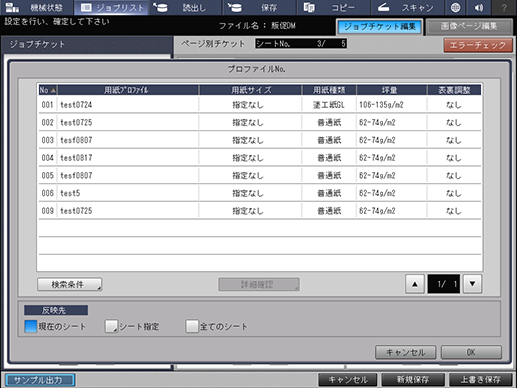Select the 画像ページ編集 tab
The image size is (517, 388).
[469, 27]
